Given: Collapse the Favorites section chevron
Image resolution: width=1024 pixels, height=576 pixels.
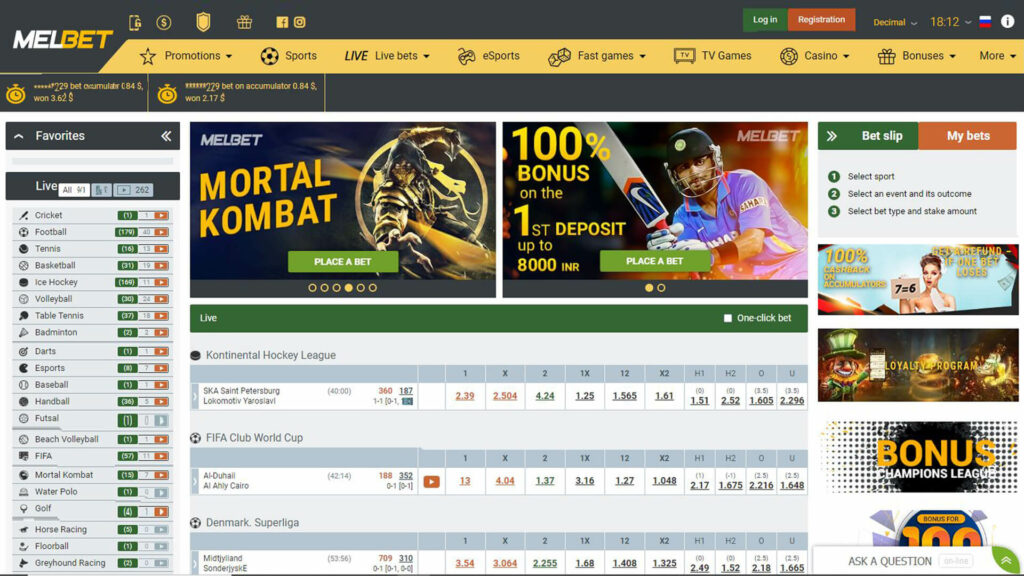Looking at the screenshot, I should click(19, 136).
